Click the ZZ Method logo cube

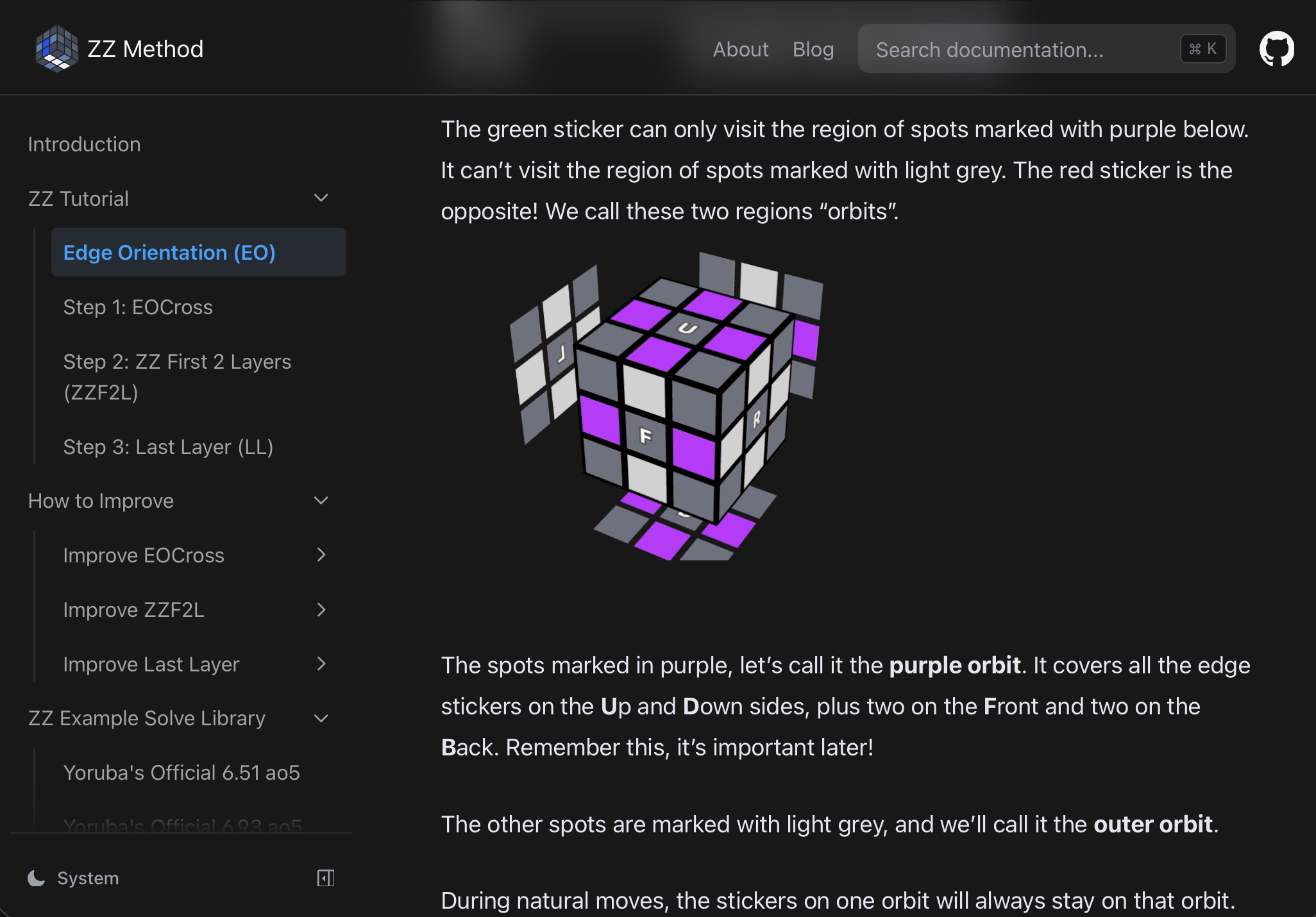58,48
